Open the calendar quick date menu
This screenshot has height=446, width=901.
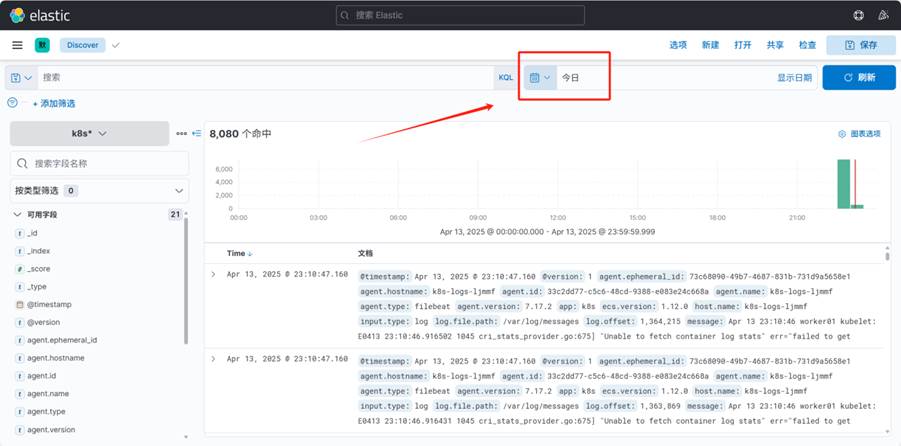(x=540, y=77)
